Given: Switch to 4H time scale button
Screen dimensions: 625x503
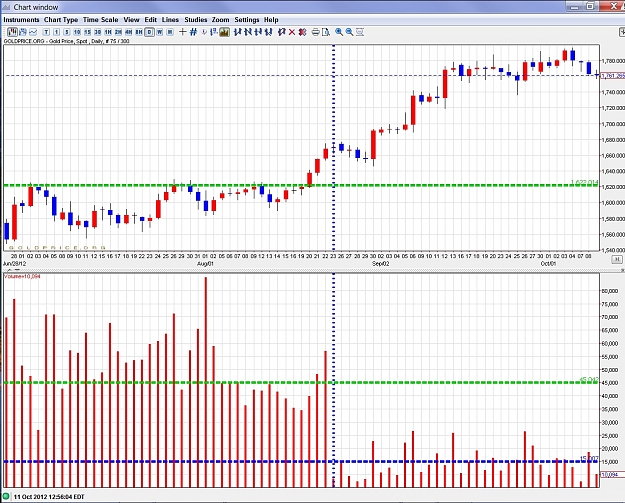Looking at the screenshot, I should [128, 32].
